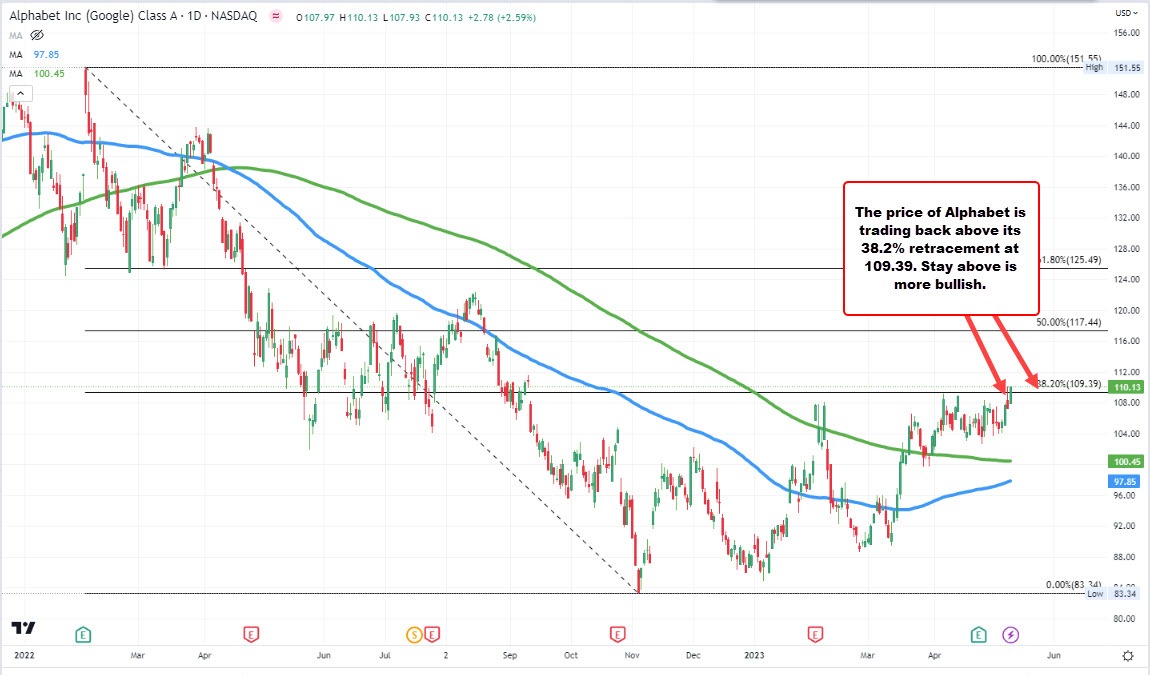This screenshot has width=1150, height=675.
Task: Click the 120.00 price axis label
Action: coord(1127,310)
